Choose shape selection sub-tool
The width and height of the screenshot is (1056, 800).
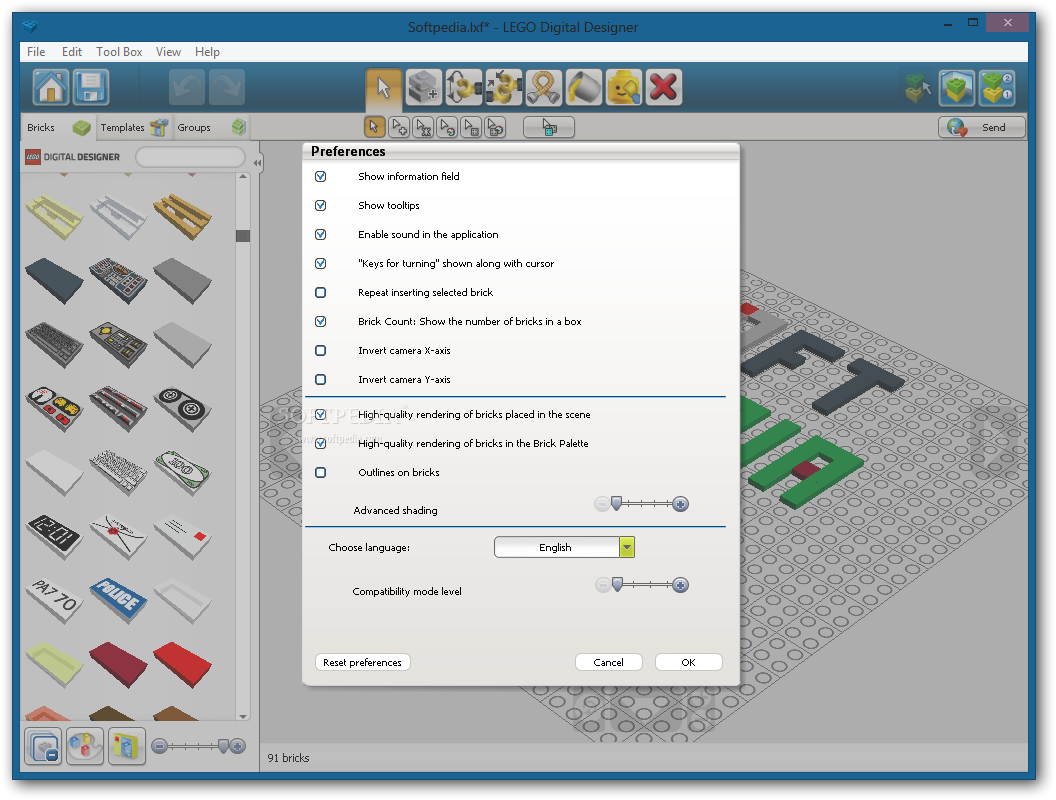tap(471, 127)
